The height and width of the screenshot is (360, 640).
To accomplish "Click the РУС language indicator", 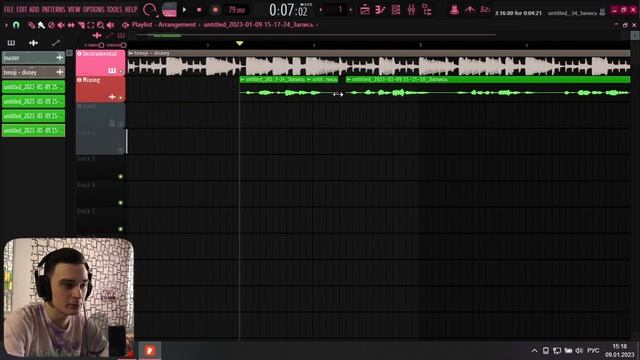I will 593,351.
